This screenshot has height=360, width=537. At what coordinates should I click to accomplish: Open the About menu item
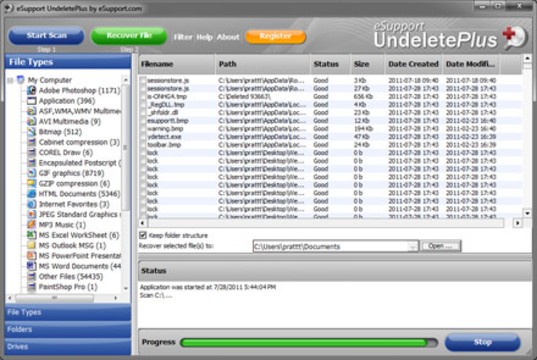[x=228, y=37]
